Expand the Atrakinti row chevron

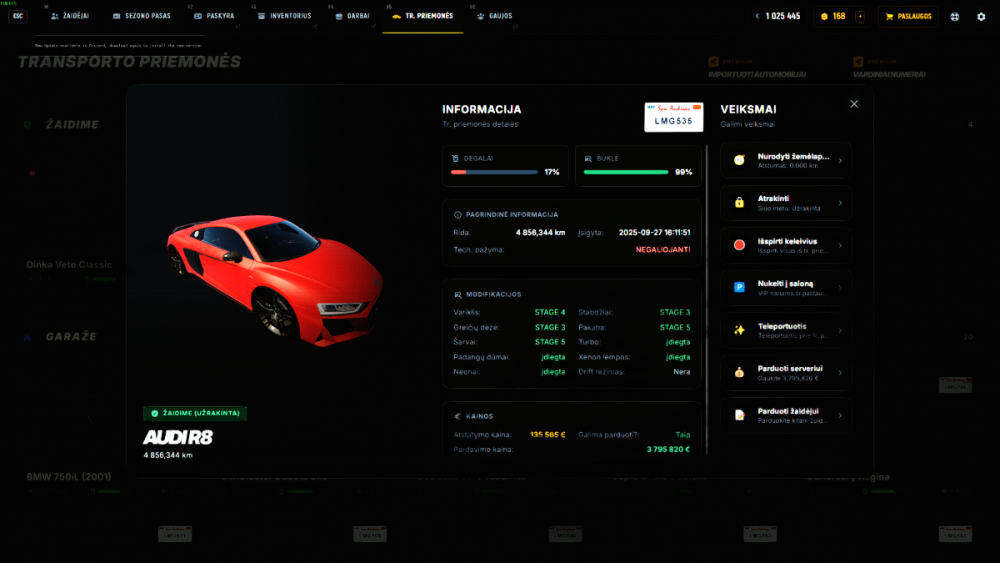pos(840,203)
